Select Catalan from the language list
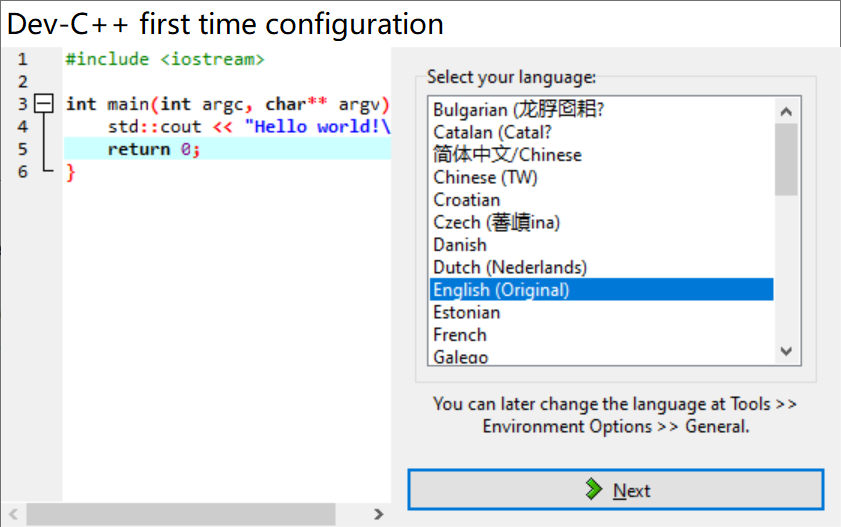The height and width of the screenshot is (527, 841). [x=601, y=132]
